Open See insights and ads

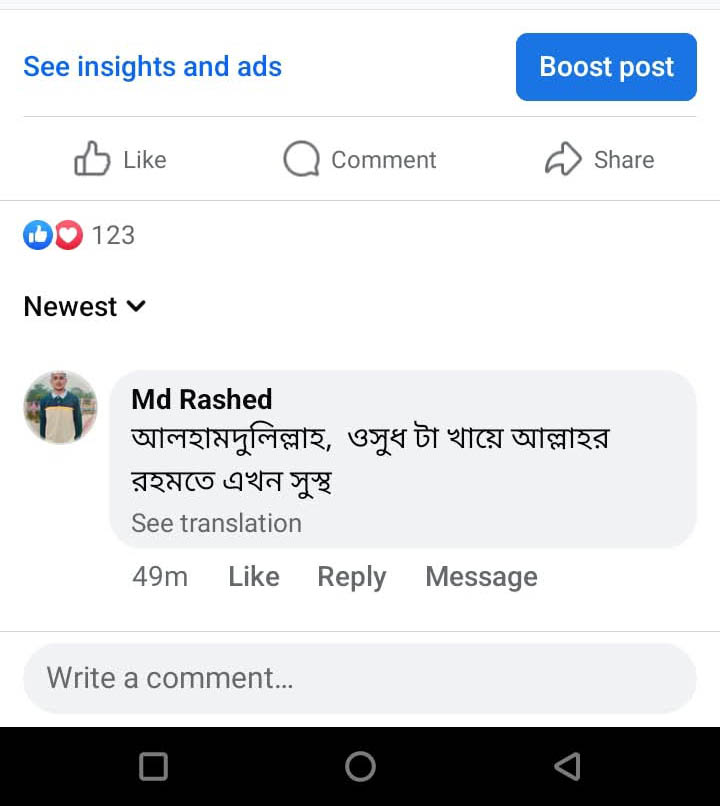[x=152, y=67]
